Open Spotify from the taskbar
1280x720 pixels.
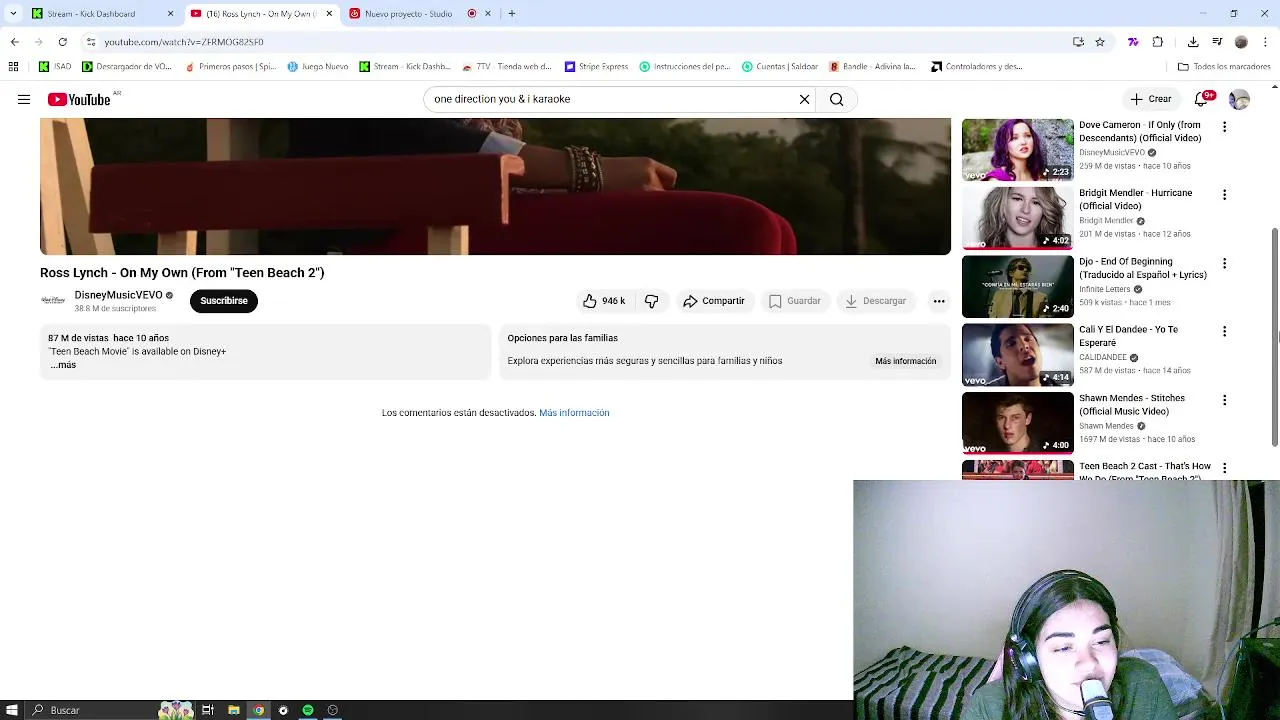tap(308, 710)
